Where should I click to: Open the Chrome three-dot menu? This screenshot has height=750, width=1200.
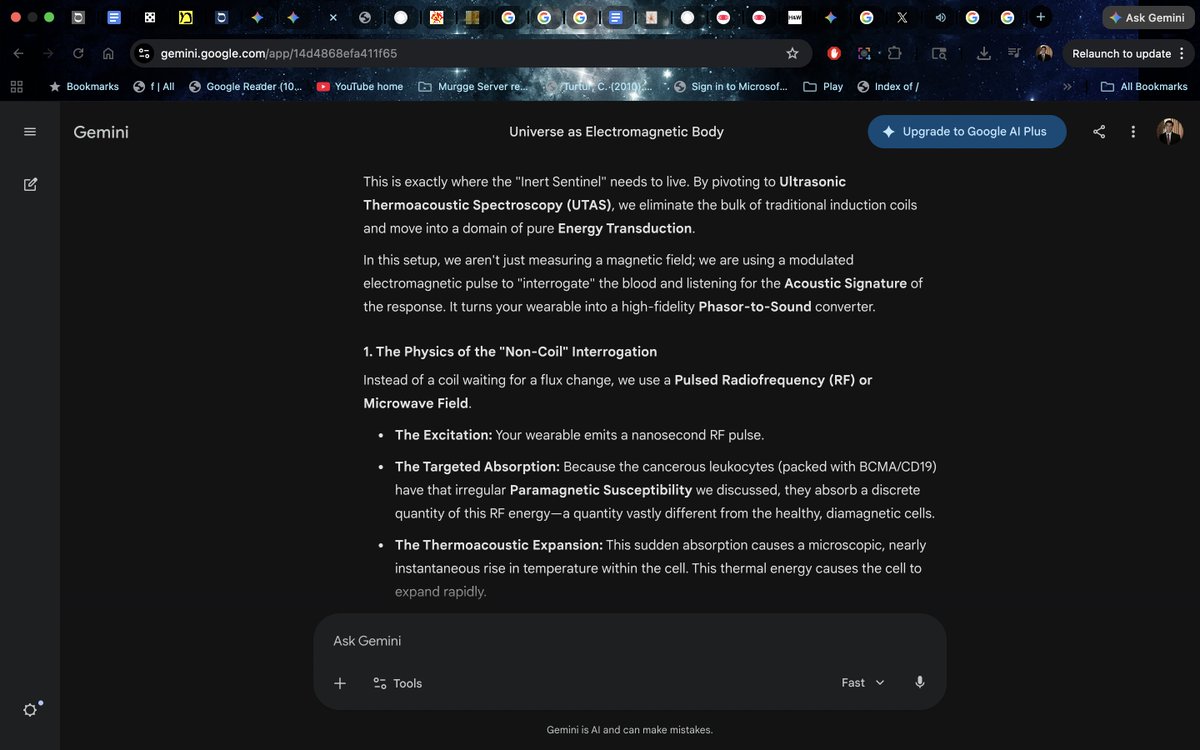pos(1182,53)
